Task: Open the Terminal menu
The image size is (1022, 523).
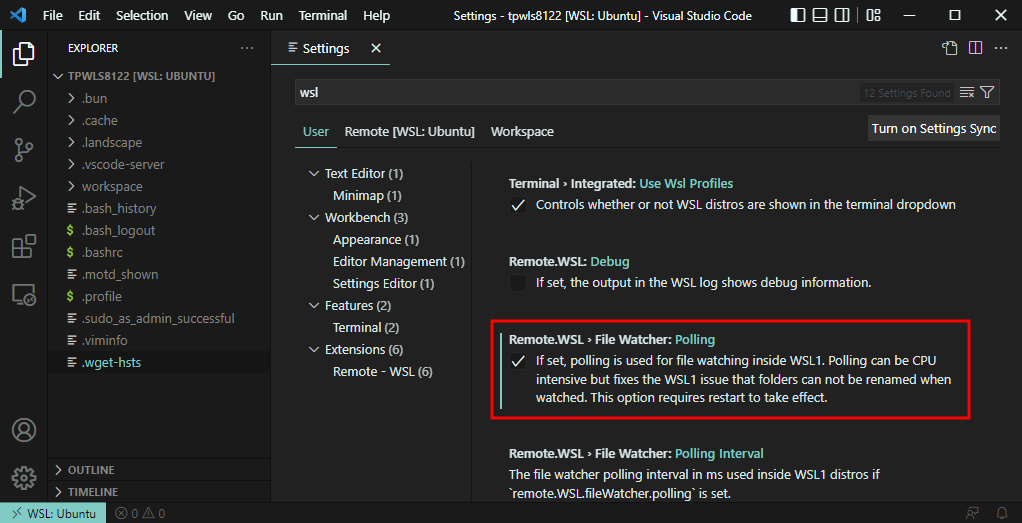Action: (323, 15)
